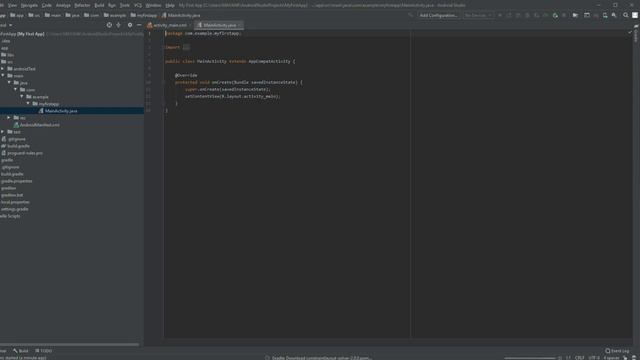Viewport: 640px width, 360px height.
Task: Open the Code menu
Action: pyautogui.click(x=47, y=5)
